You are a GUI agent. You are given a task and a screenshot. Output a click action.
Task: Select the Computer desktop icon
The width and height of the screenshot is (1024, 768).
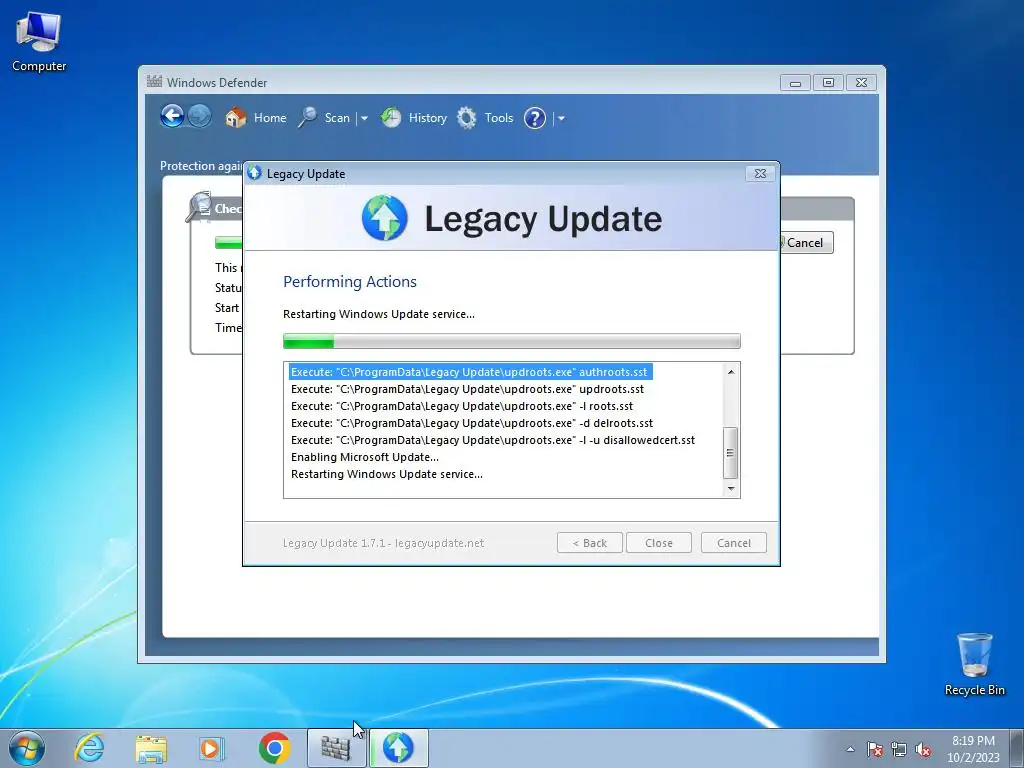point(39,42)
